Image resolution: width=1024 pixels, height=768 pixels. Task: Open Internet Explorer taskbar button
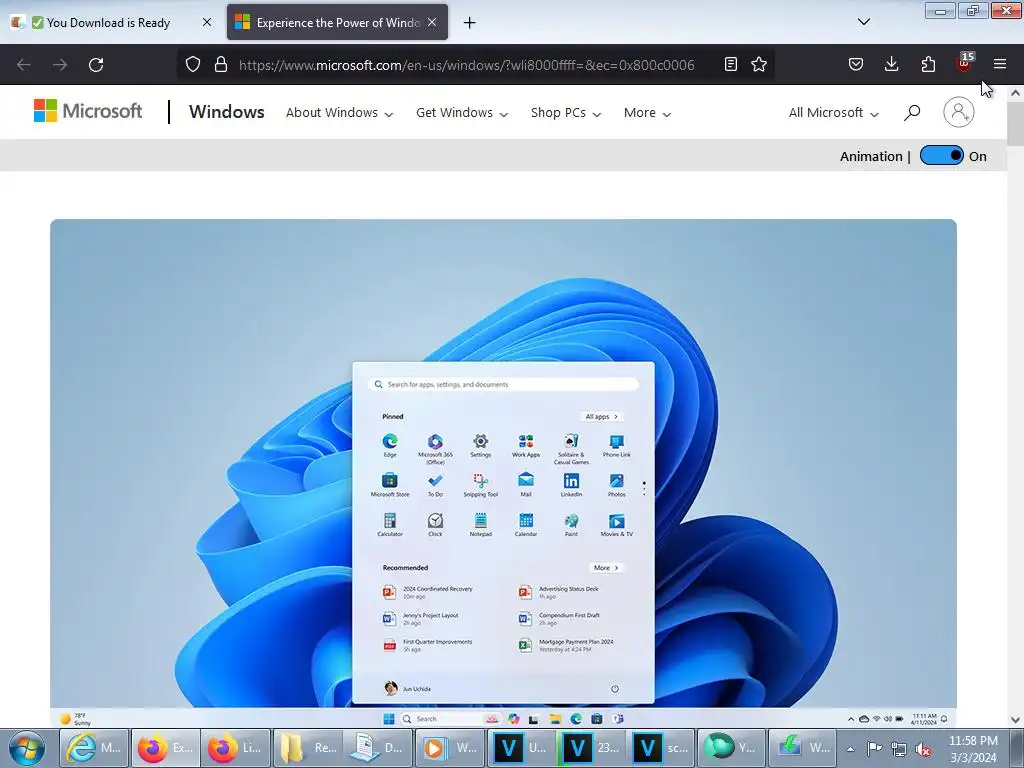95,748
